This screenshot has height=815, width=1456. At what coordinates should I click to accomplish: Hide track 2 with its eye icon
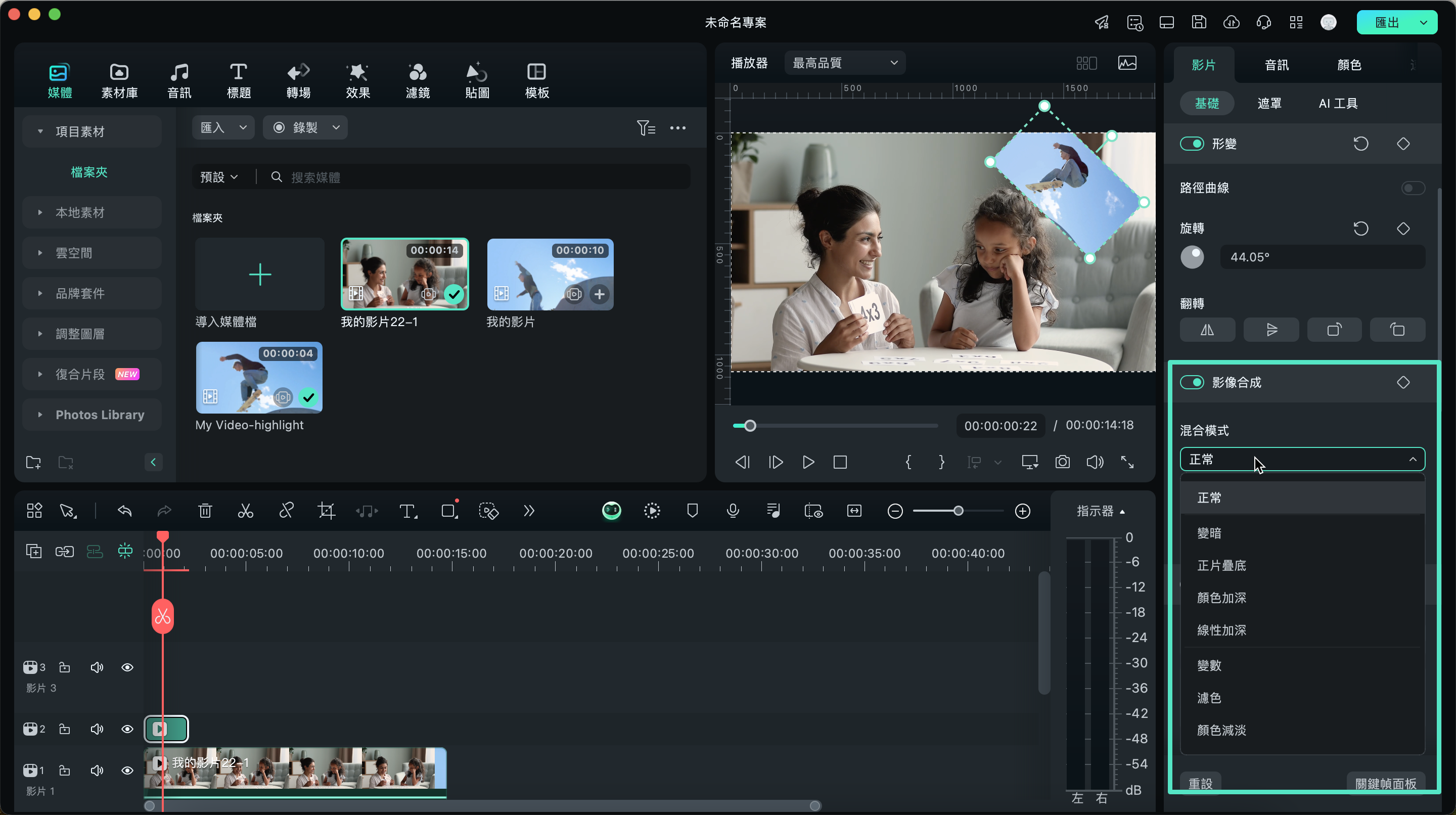click(127, 729)
